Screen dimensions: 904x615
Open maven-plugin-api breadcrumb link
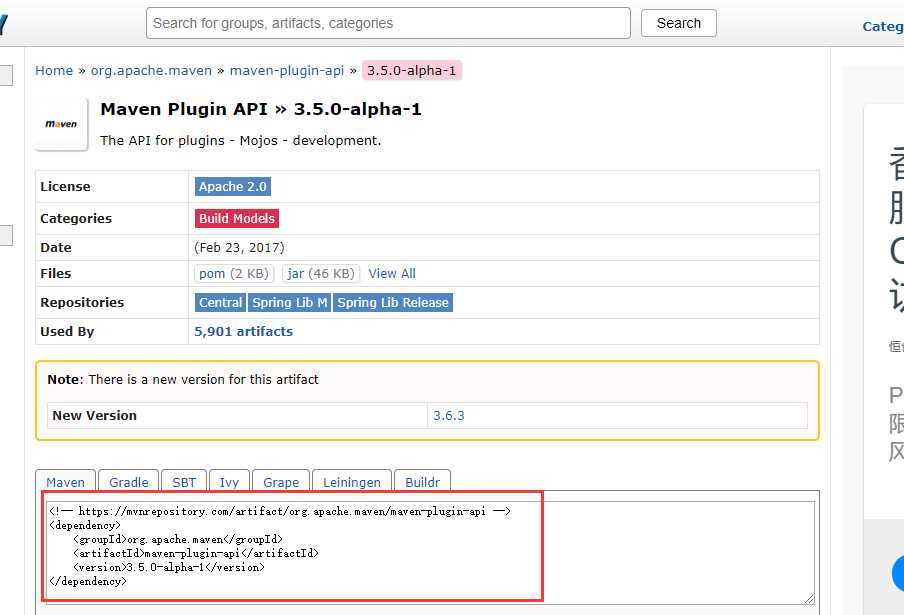pyautogui.click(x=287, y=70)
